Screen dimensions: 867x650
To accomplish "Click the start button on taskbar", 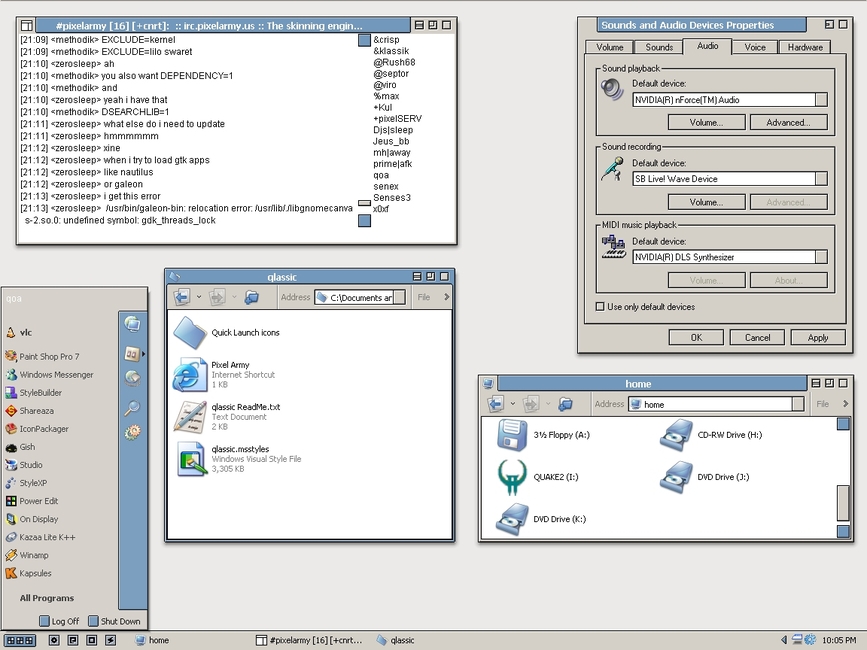I will [x=20, y=640].
